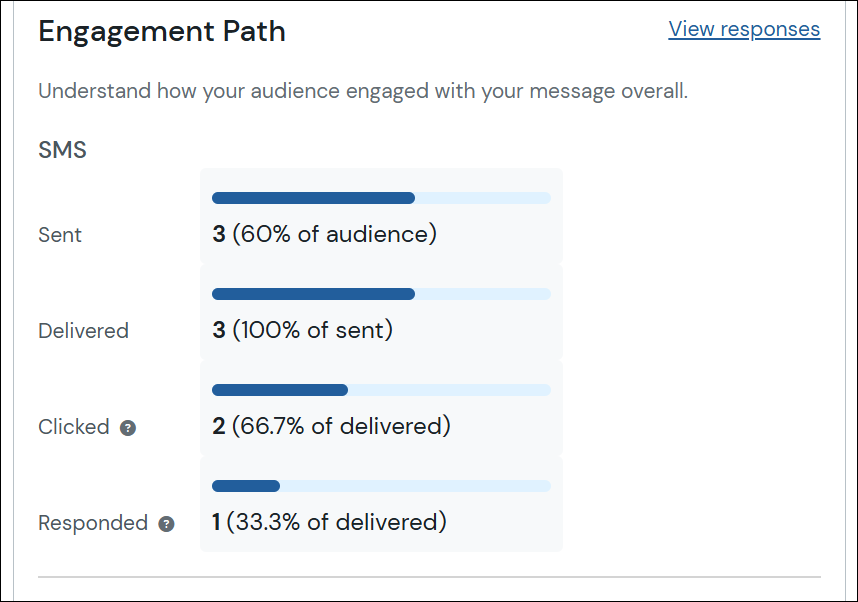
Task: Select the Clicked progress bar
Action: click(x=380, y=390)
